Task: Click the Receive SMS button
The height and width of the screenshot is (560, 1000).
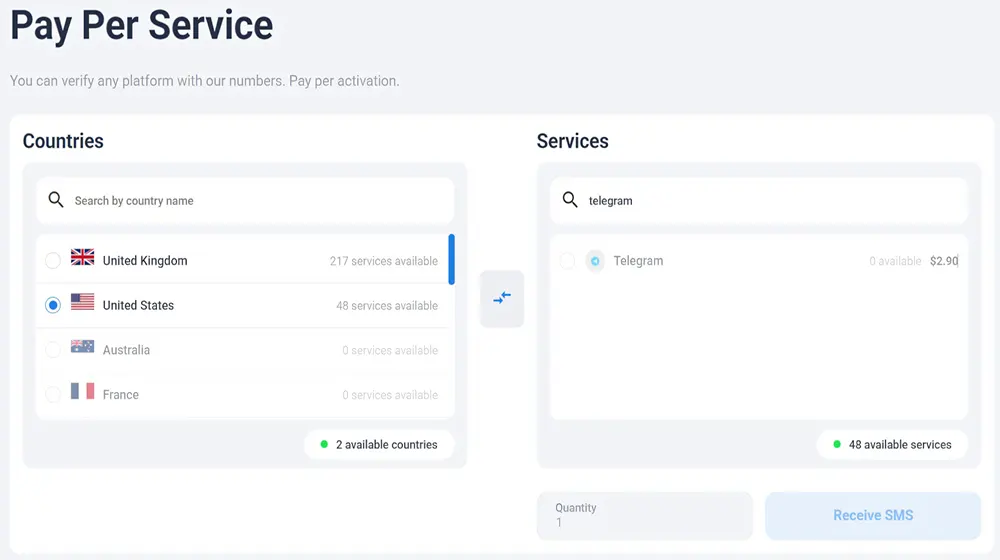Action: (x=873, y=515)
